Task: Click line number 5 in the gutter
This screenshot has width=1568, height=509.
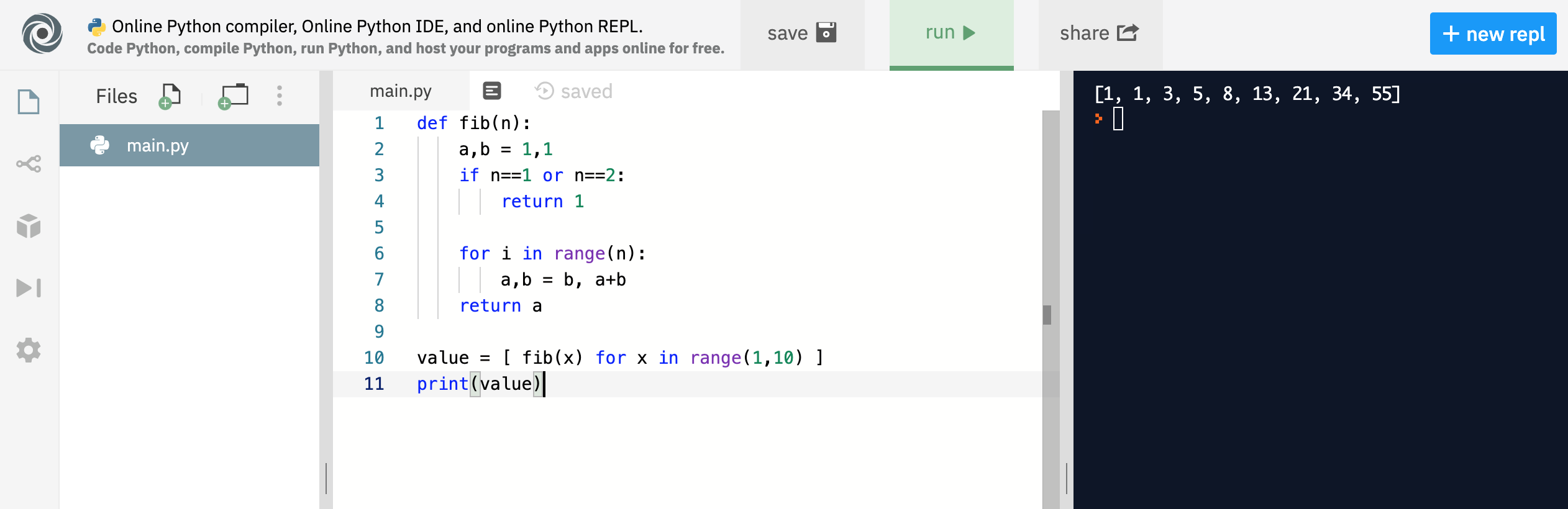Action: coord(379,227)
